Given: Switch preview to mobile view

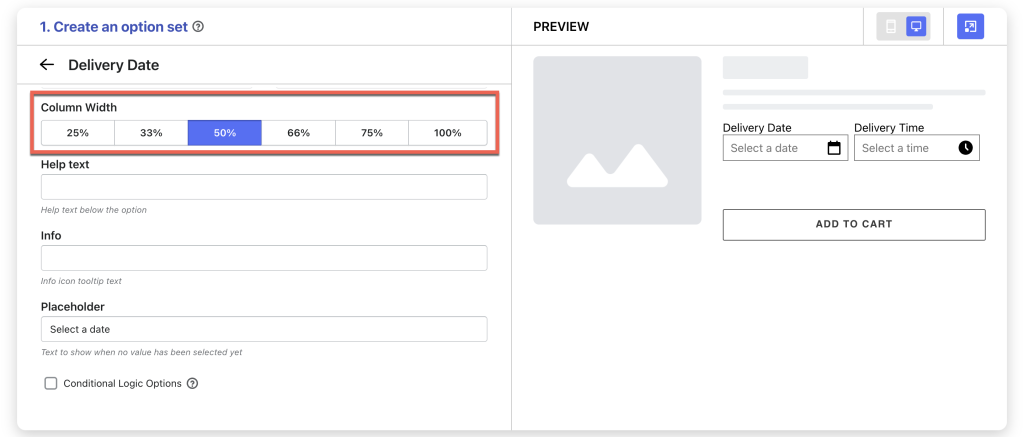Looking at the screenshot, I should point(891,27).
